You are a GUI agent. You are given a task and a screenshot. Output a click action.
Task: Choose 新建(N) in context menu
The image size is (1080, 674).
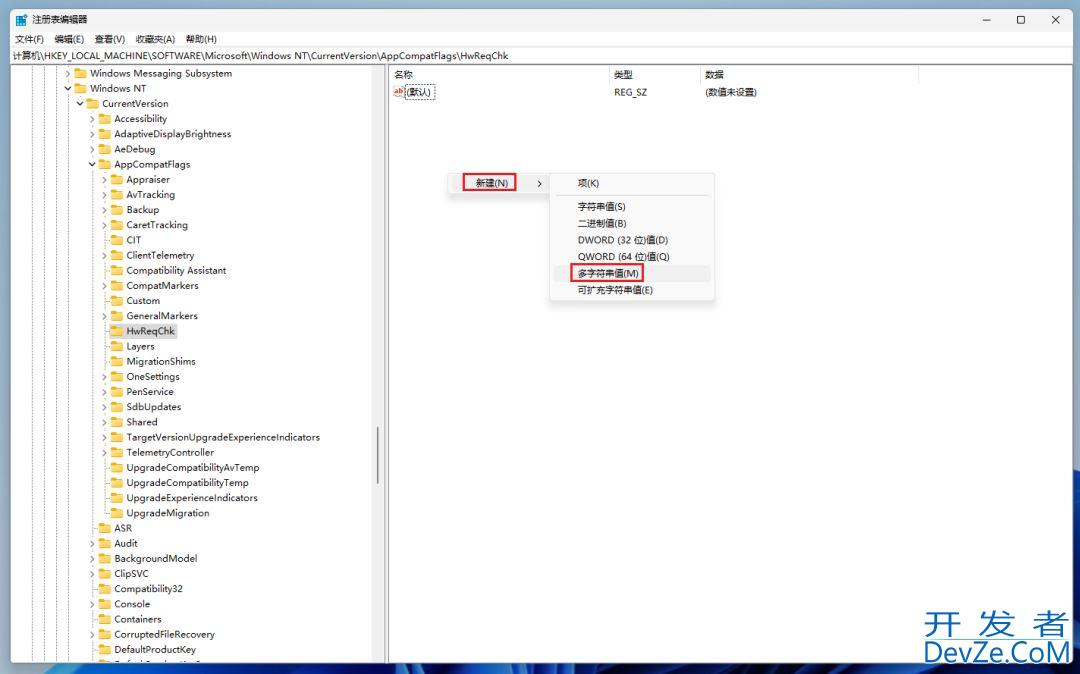tap(499, 183)
